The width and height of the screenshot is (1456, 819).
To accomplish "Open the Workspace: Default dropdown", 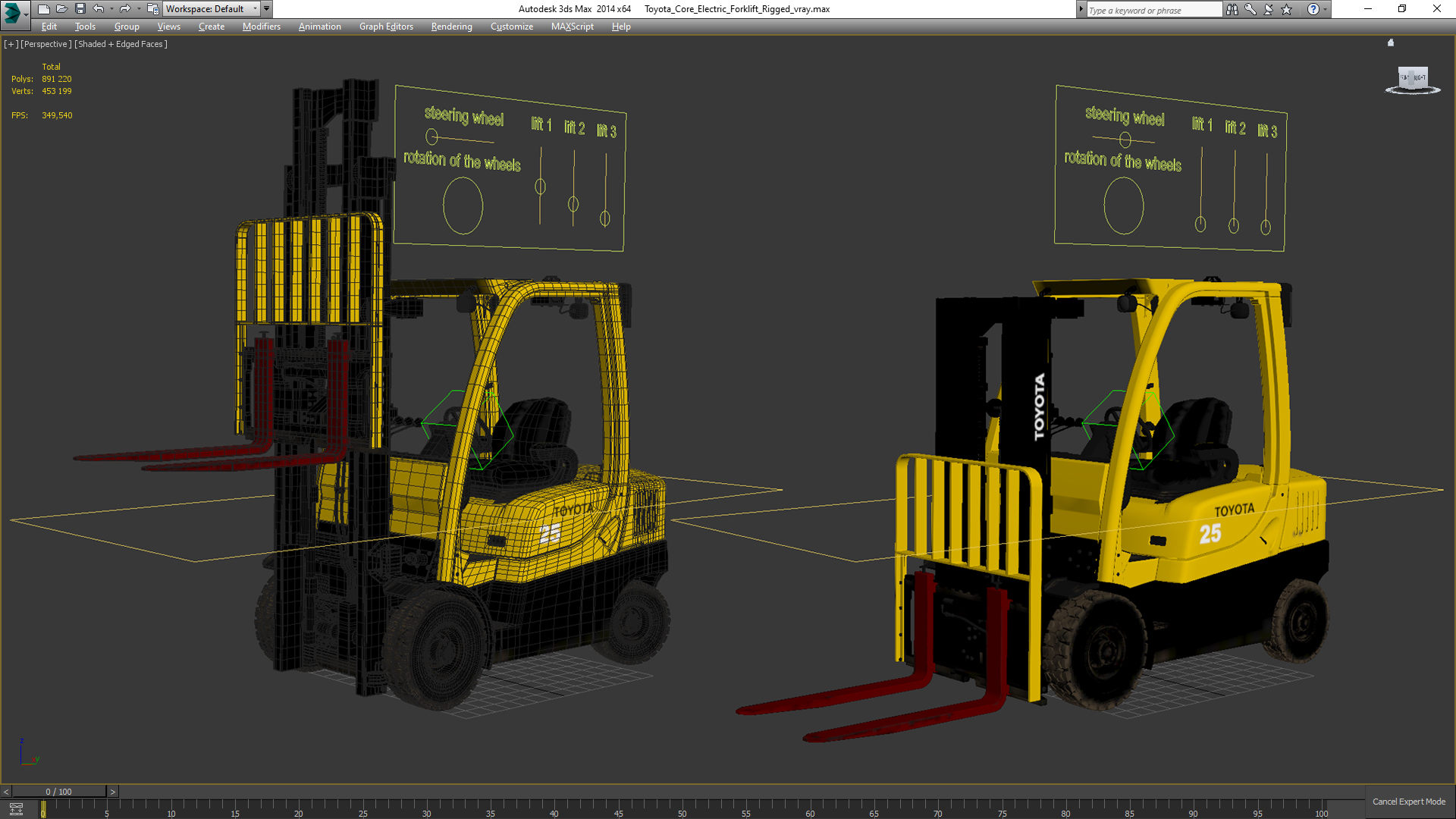I will pyautogui.click(x=212, y=9).
